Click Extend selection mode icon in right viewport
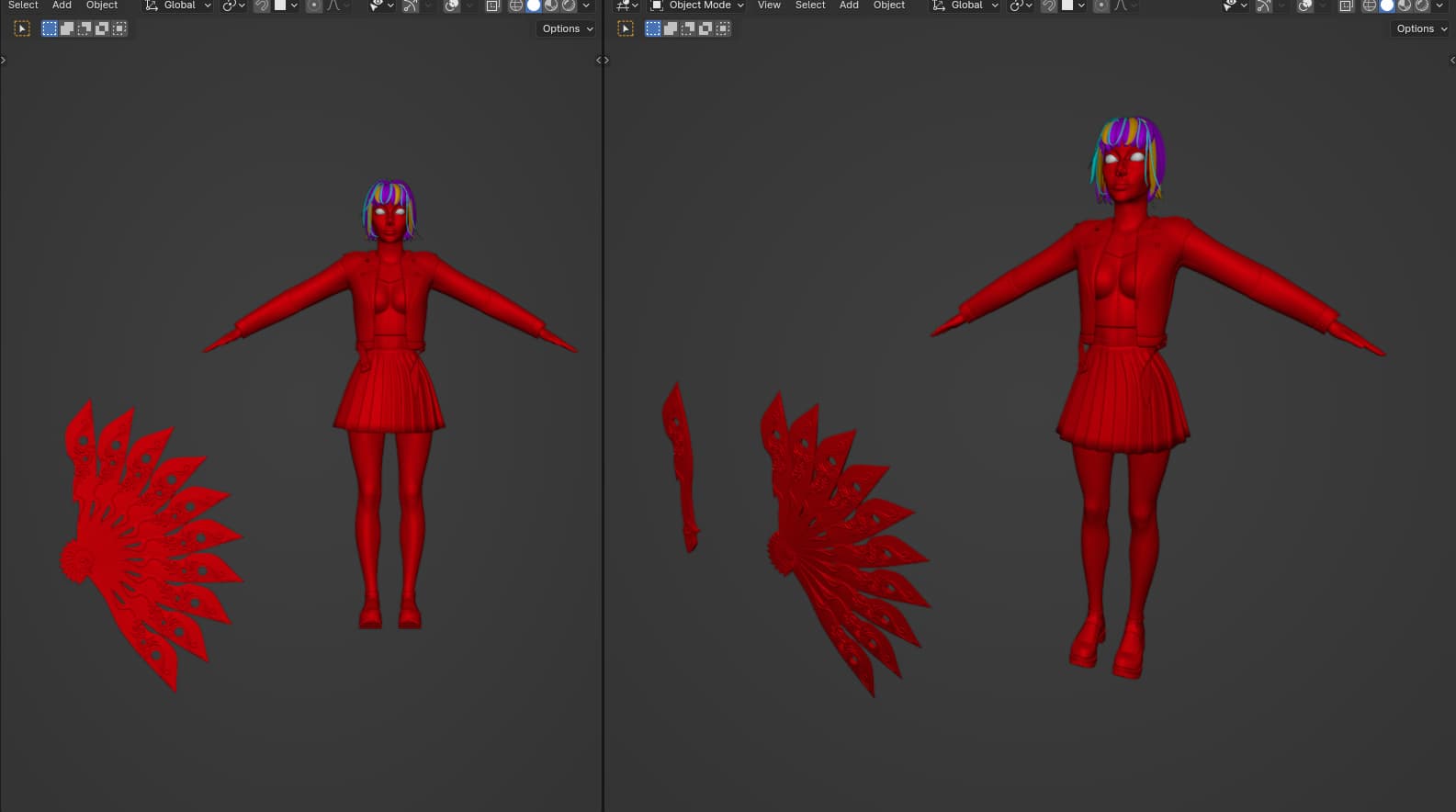The width and height of the screenshot is (1456, 812). [x=671, y=28]
